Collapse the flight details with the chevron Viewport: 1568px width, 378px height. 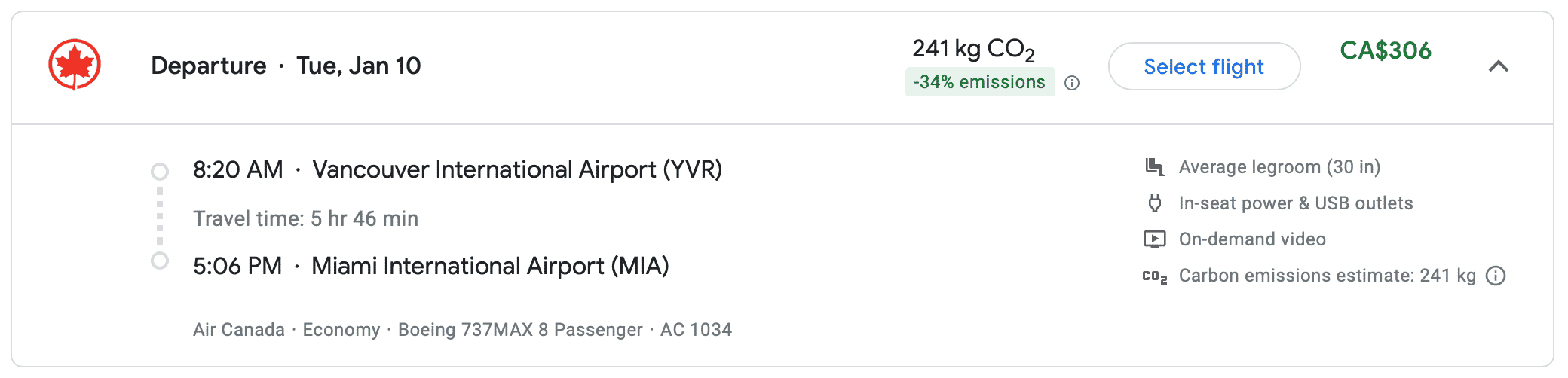1499,66
